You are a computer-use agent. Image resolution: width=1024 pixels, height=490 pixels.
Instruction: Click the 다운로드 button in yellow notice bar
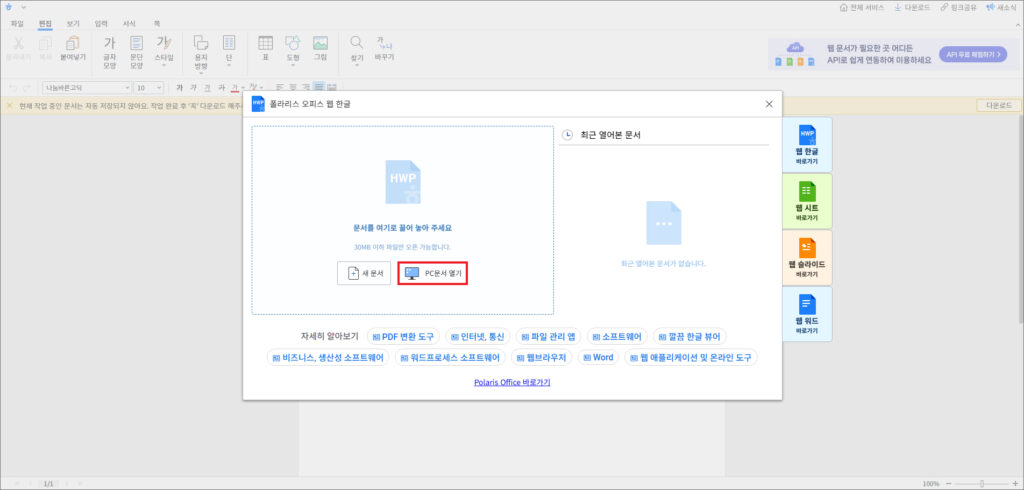coord(999,105)
